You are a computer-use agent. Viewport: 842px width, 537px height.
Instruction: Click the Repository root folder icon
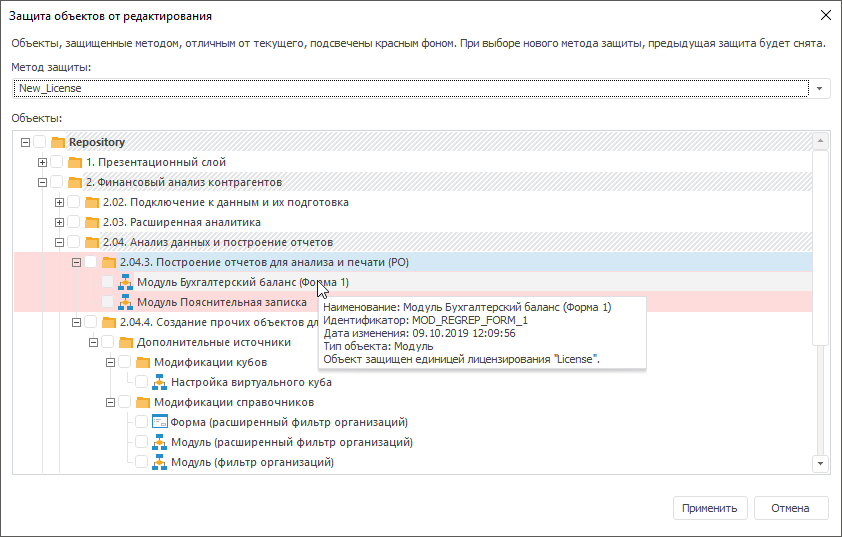58,142
